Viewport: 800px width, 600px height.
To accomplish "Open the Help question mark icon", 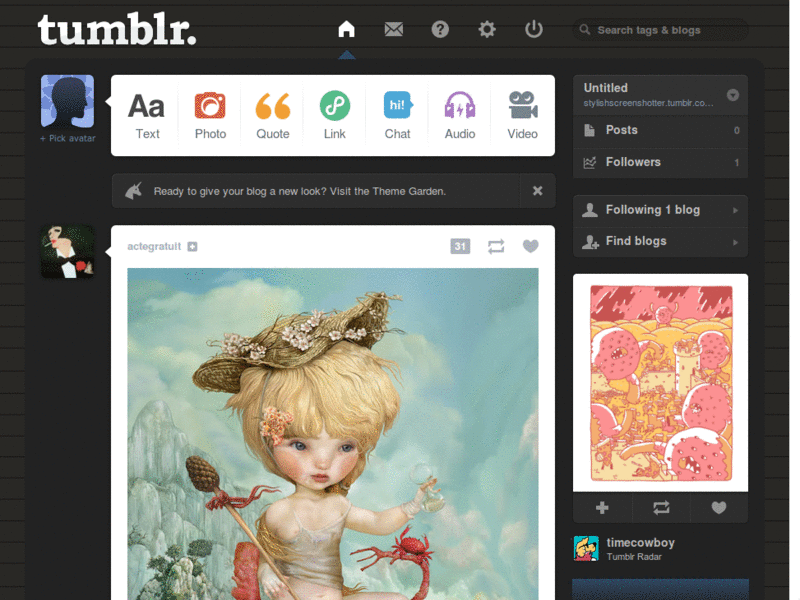I will (x=440, y=30).
